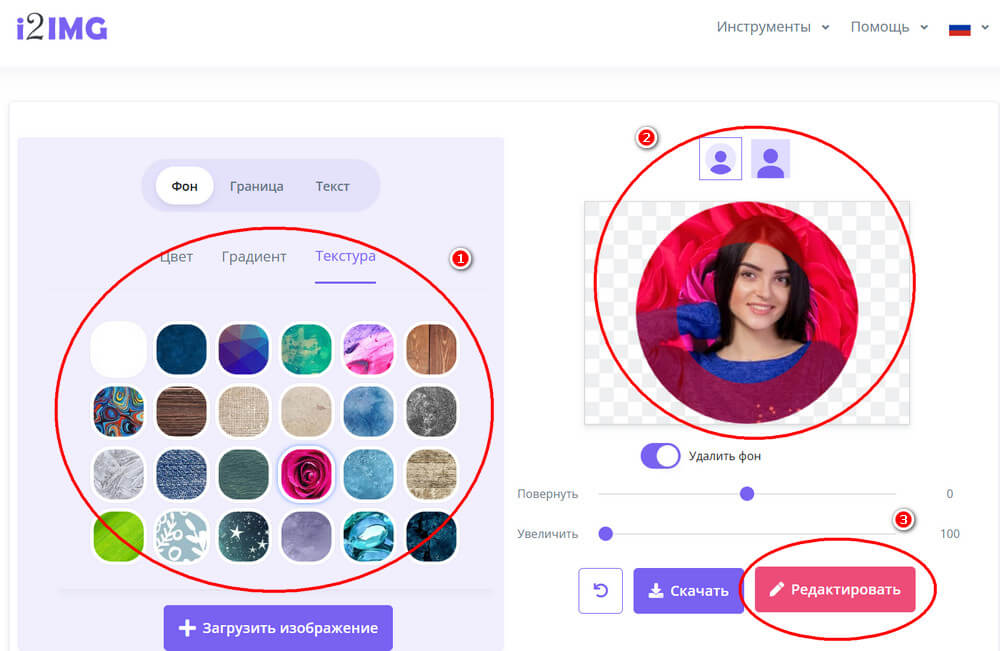Choose the dark brown wood texture
Image resolution: width=1000 pixels, height=651 pixels.
pyautogui.click(x=181, y=411)
